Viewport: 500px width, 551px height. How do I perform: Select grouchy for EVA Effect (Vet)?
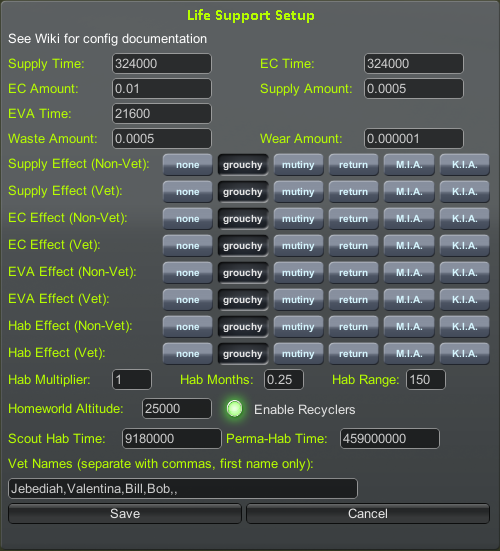243,299
